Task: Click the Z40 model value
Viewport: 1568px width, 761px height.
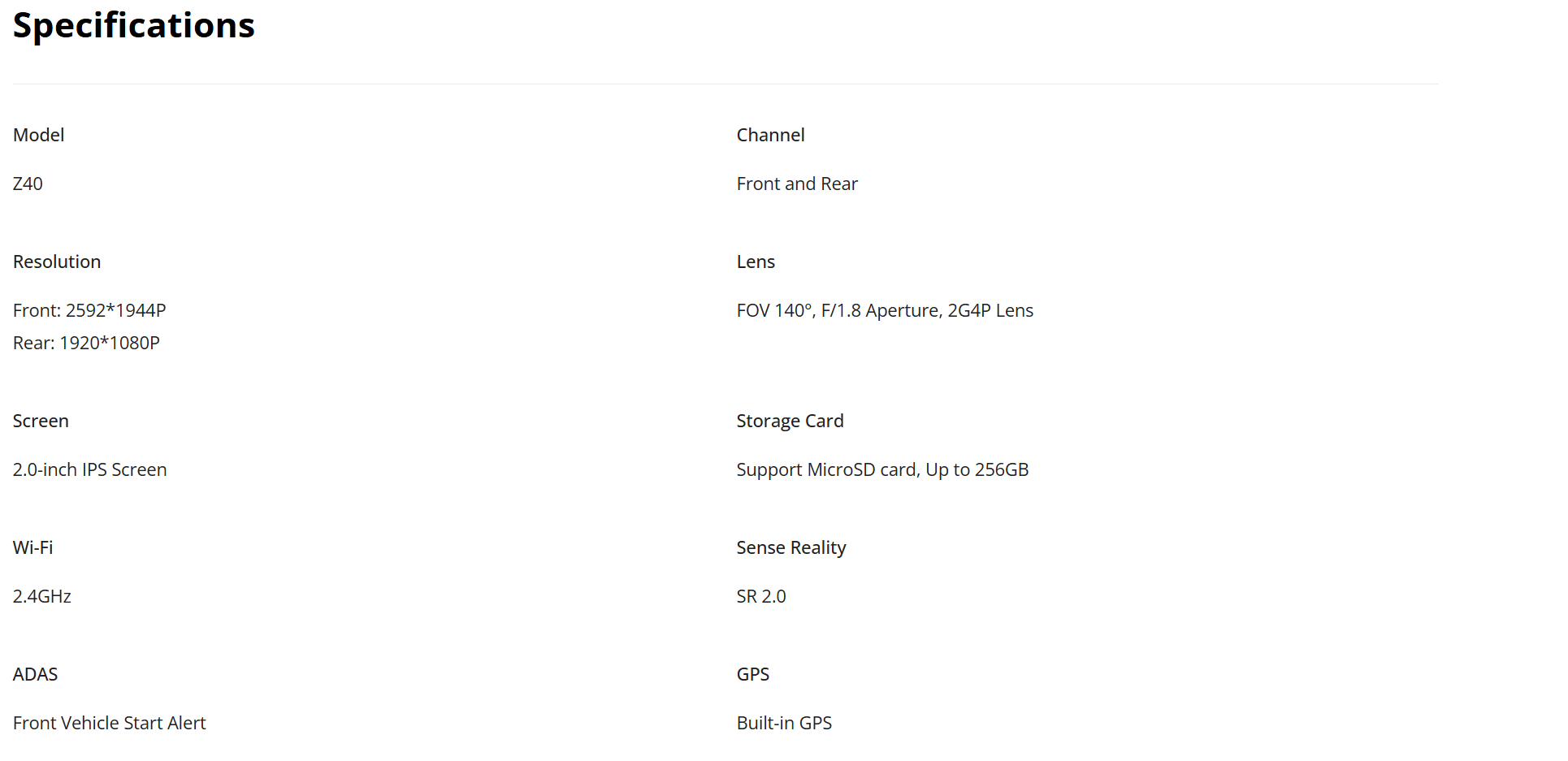Action: coord(28,184)
